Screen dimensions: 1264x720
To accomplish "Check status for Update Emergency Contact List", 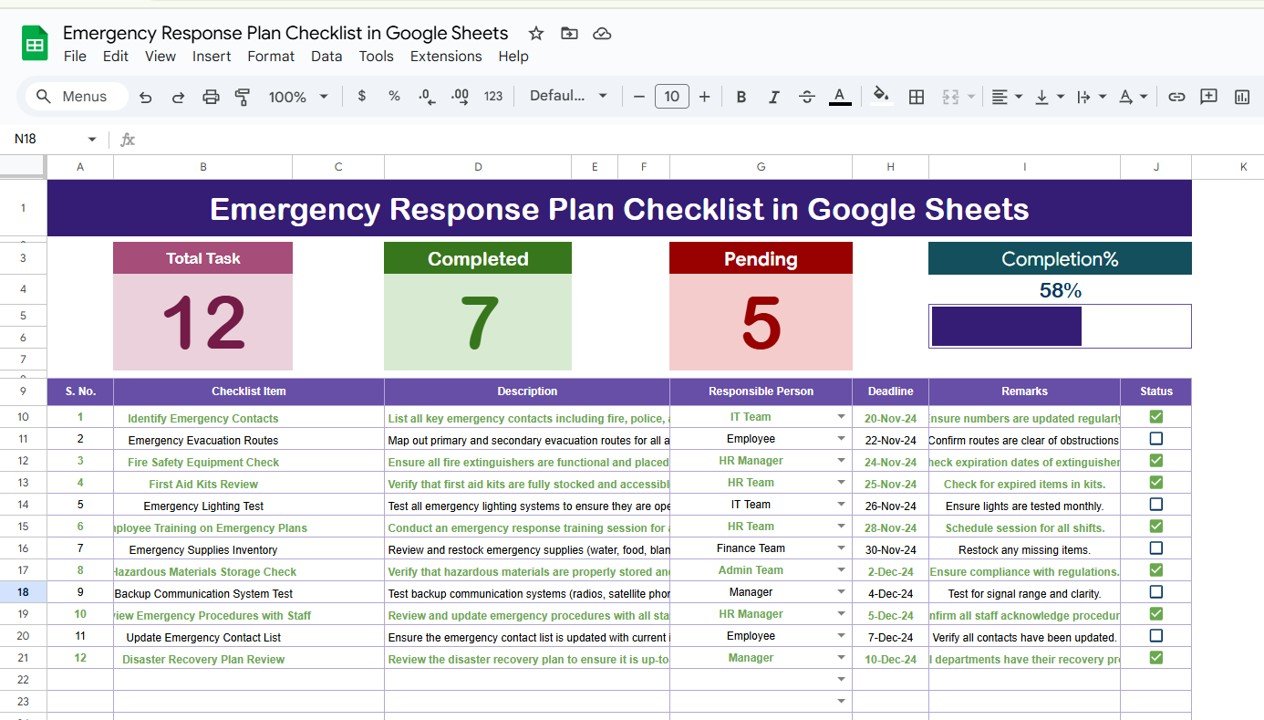I will point(1156,636).
